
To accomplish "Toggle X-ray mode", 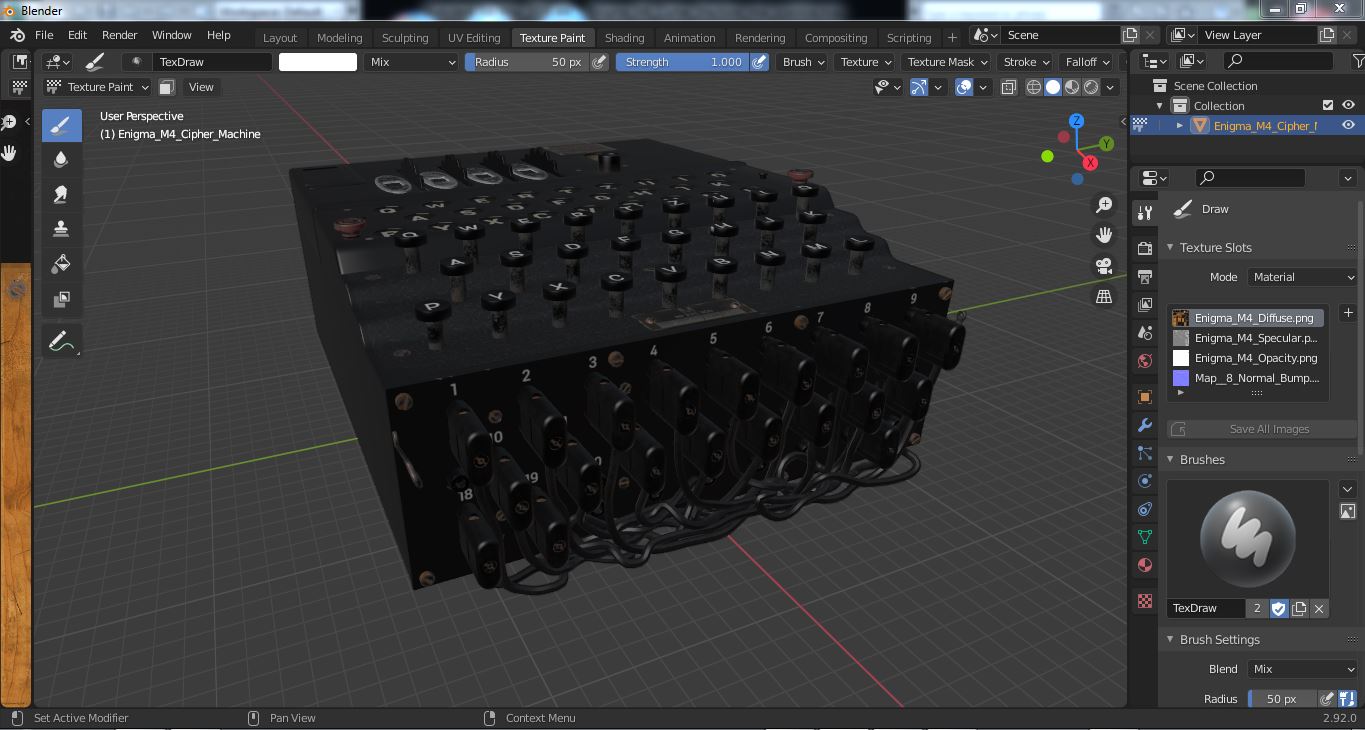I will coord(1008,87).
